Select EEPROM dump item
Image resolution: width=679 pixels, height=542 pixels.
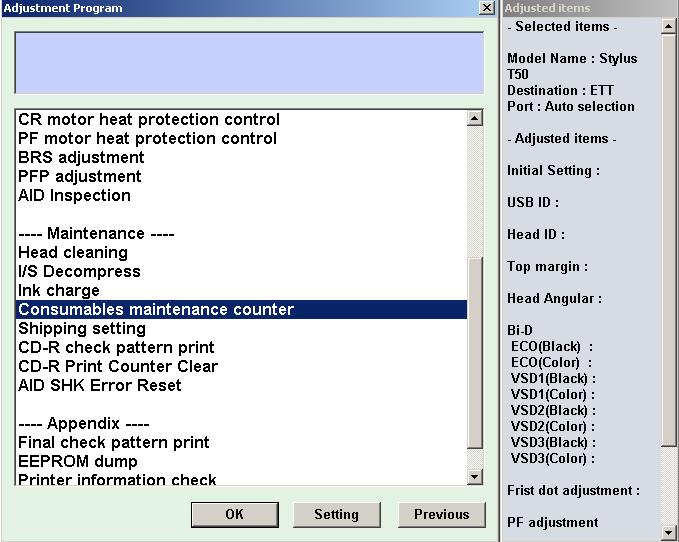tap(78, 462)
